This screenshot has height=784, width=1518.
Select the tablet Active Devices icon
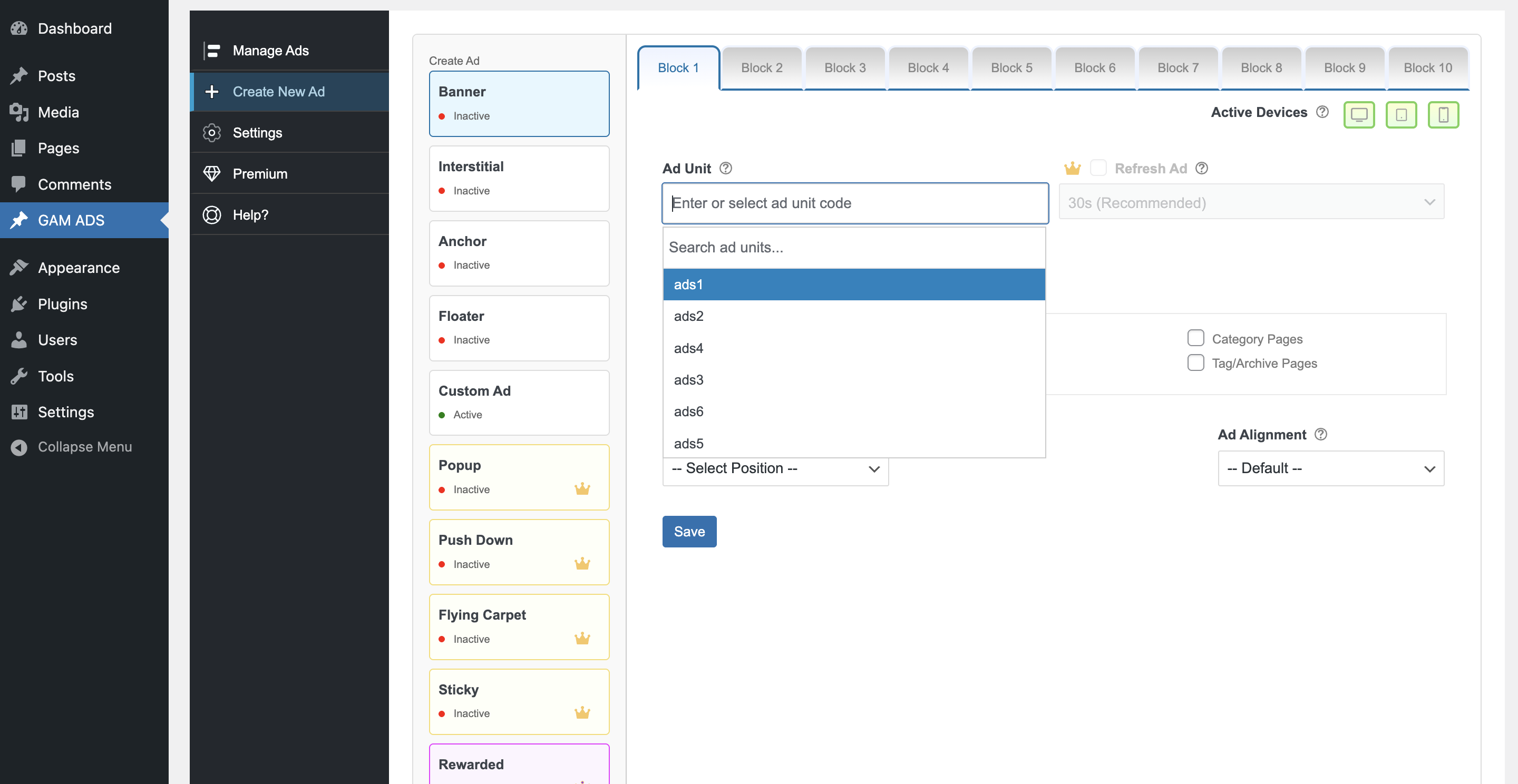1402,114
